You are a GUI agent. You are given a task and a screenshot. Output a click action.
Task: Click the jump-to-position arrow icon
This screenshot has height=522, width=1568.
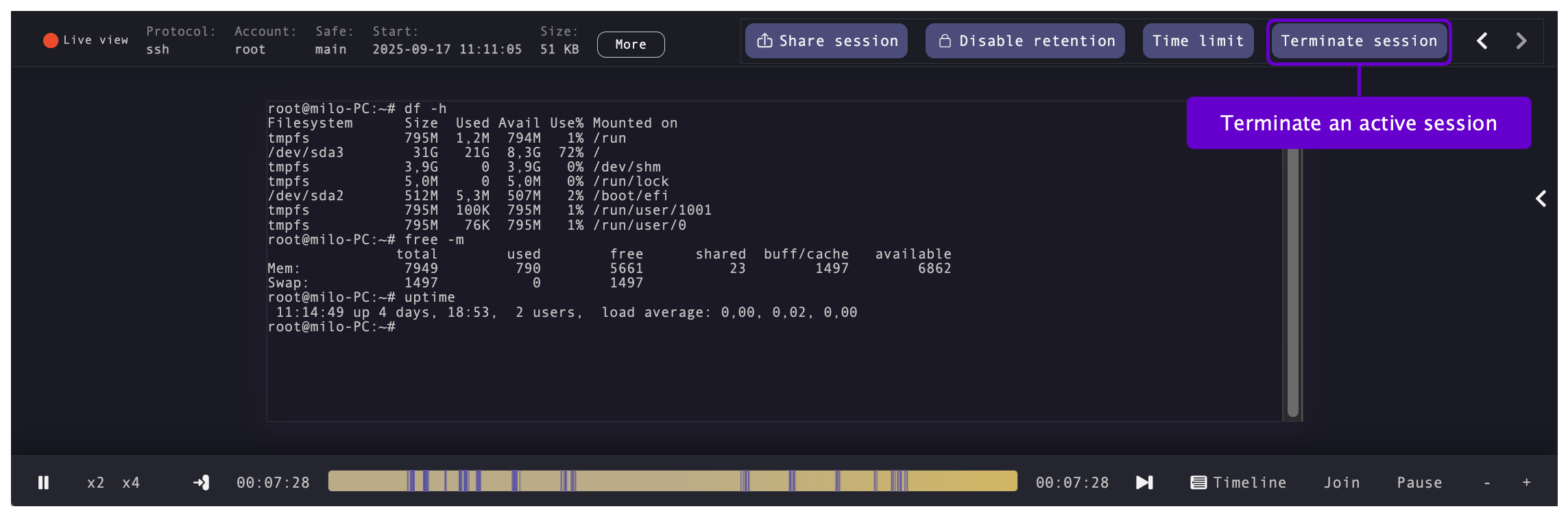202,483
